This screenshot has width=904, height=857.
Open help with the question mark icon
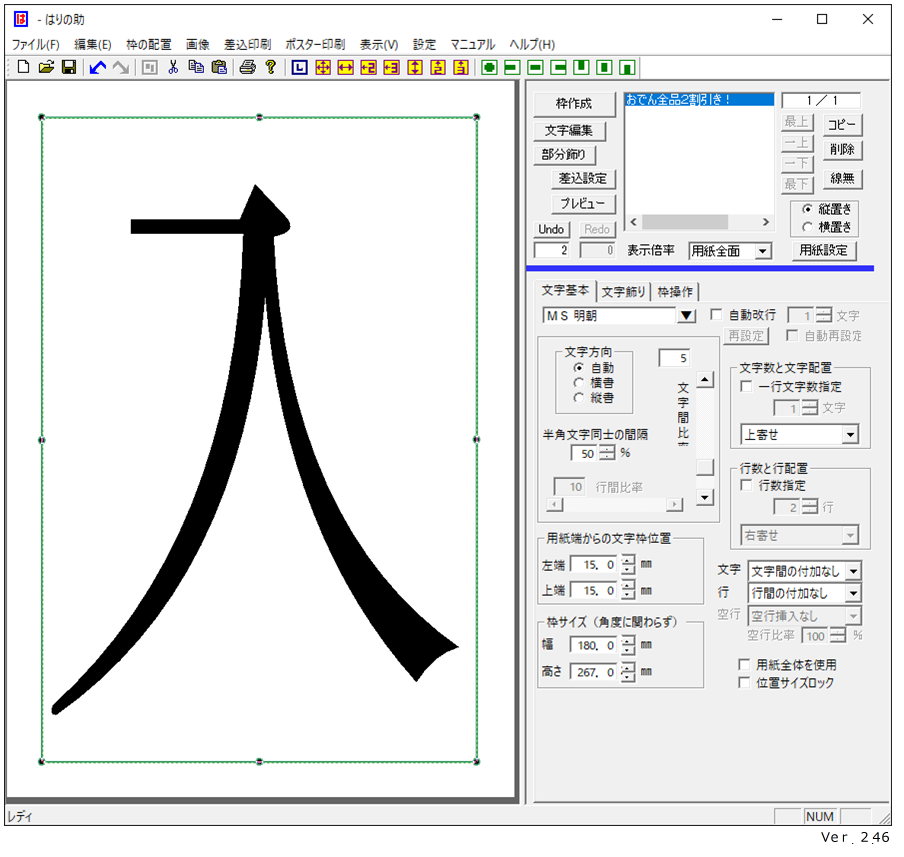pyautogui.click(x=270, y=67)
